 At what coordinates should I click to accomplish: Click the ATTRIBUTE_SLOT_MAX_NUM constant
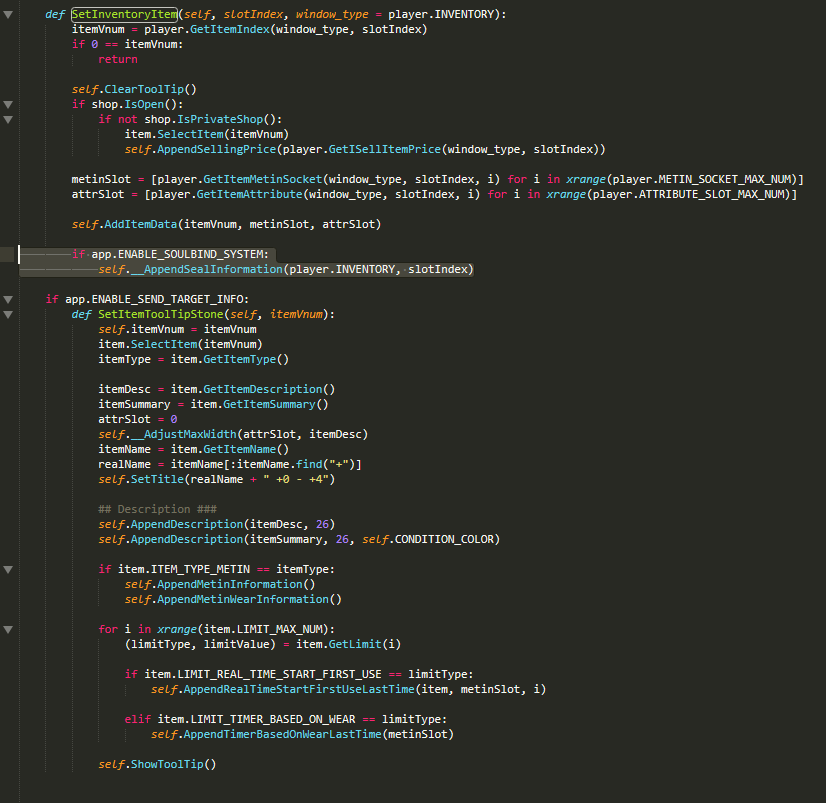click(x=712, y=194)
